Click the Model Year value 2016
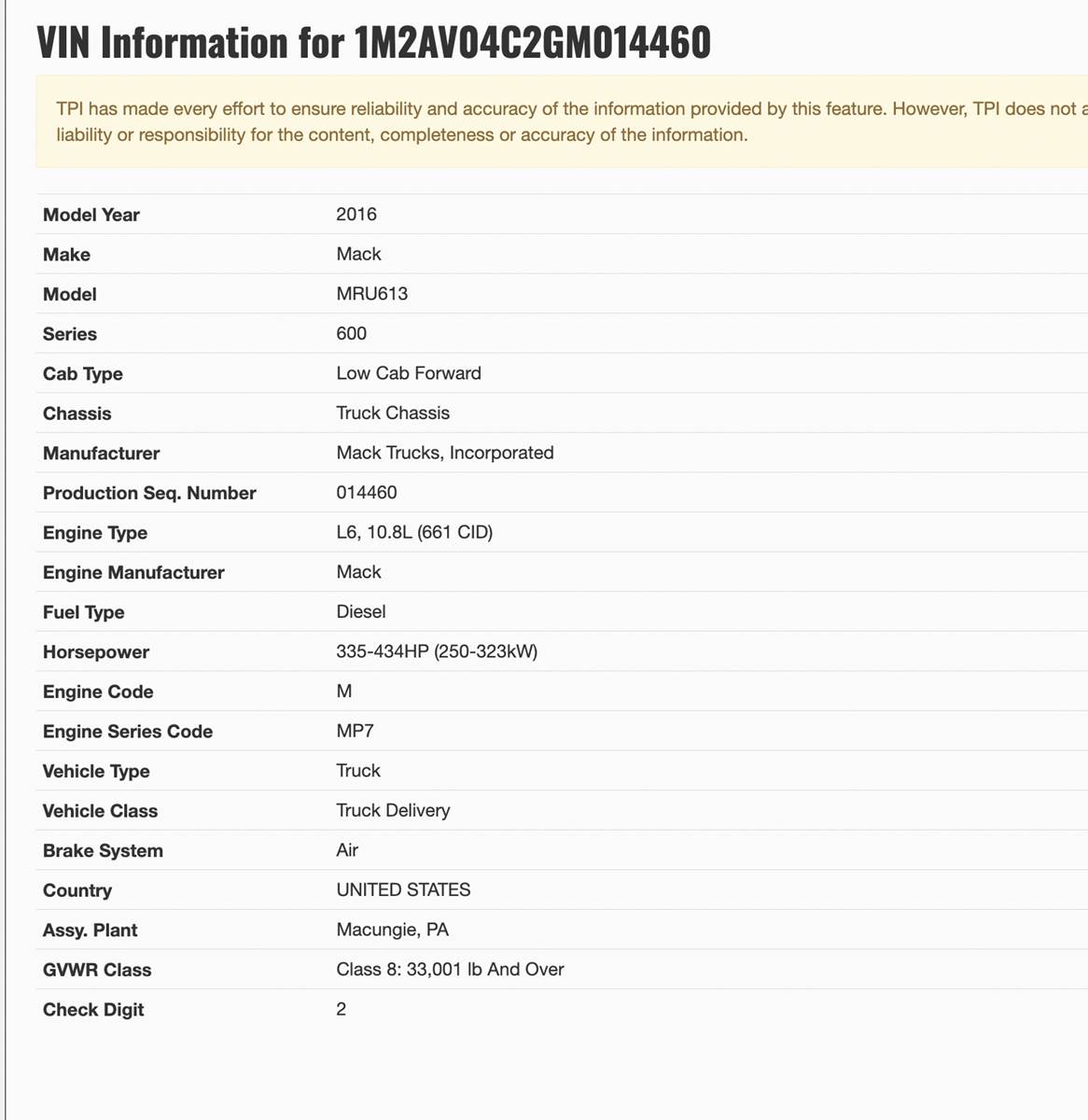The image size is (1088, 1120). click(356, 215)
